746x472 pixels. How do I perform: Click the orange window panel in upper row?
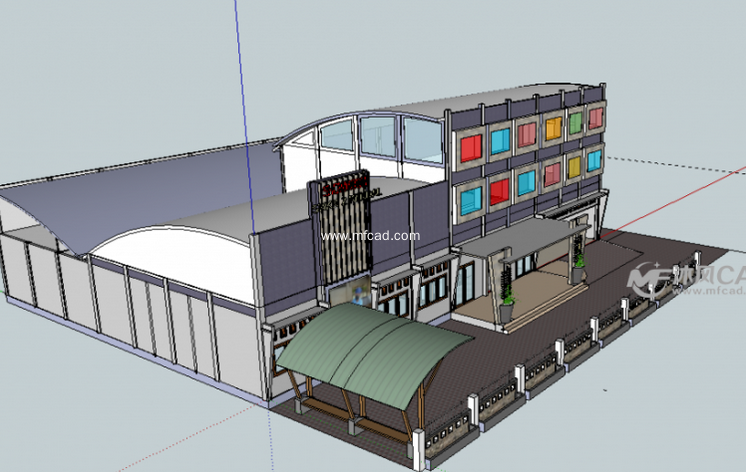point(552,128)
